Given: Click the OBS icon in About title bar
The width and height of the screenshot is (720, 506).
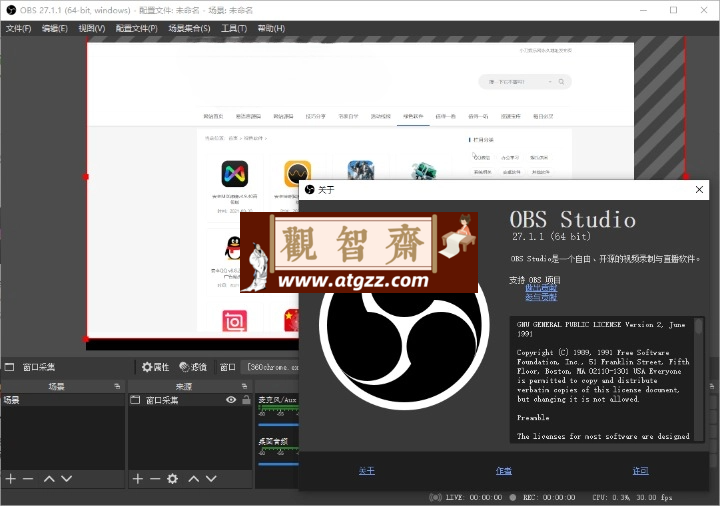Looking at the screenshot, I should [309, 190].
